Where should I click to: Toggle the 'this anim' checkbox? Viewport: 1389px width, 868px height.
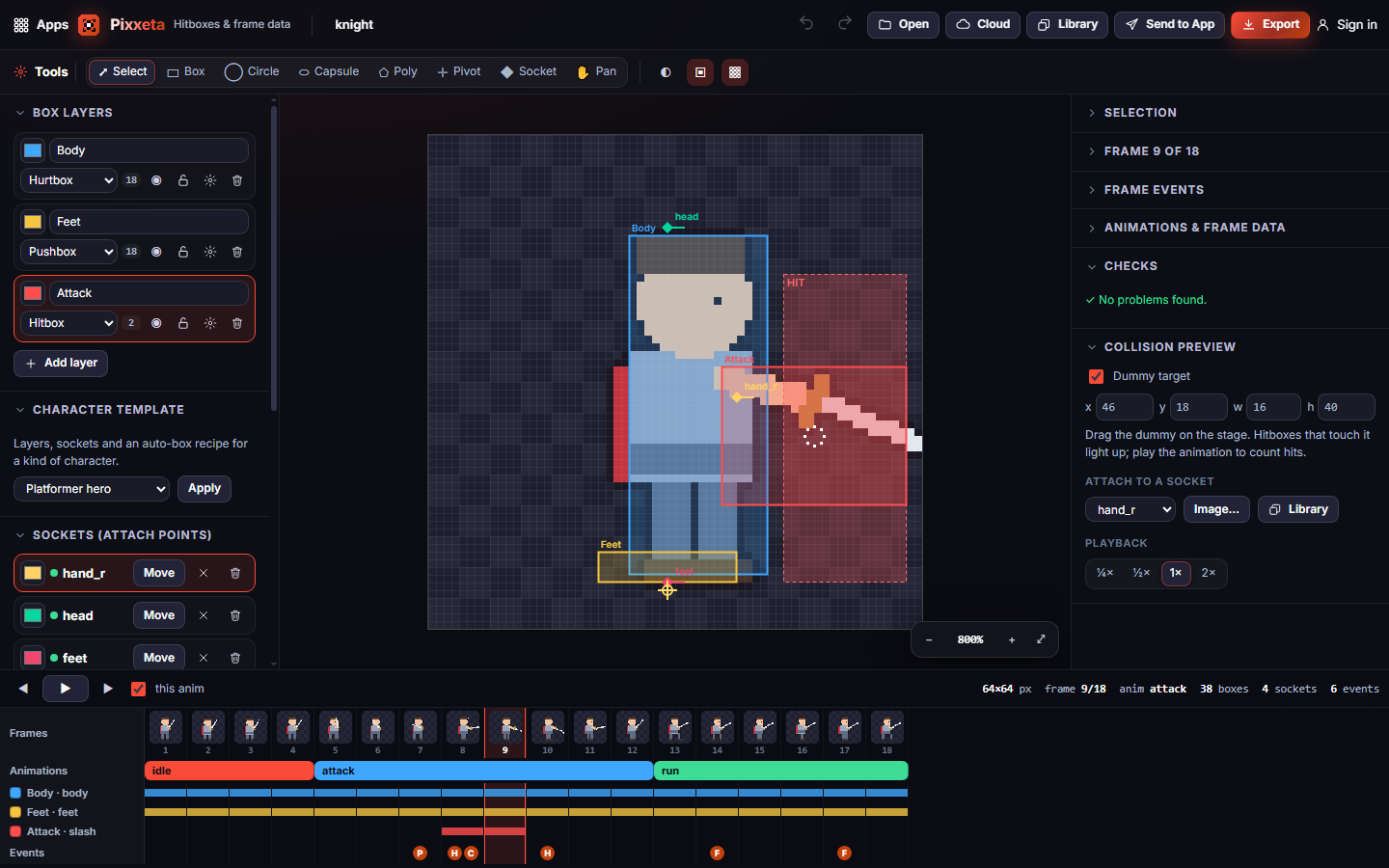point(138,689)
